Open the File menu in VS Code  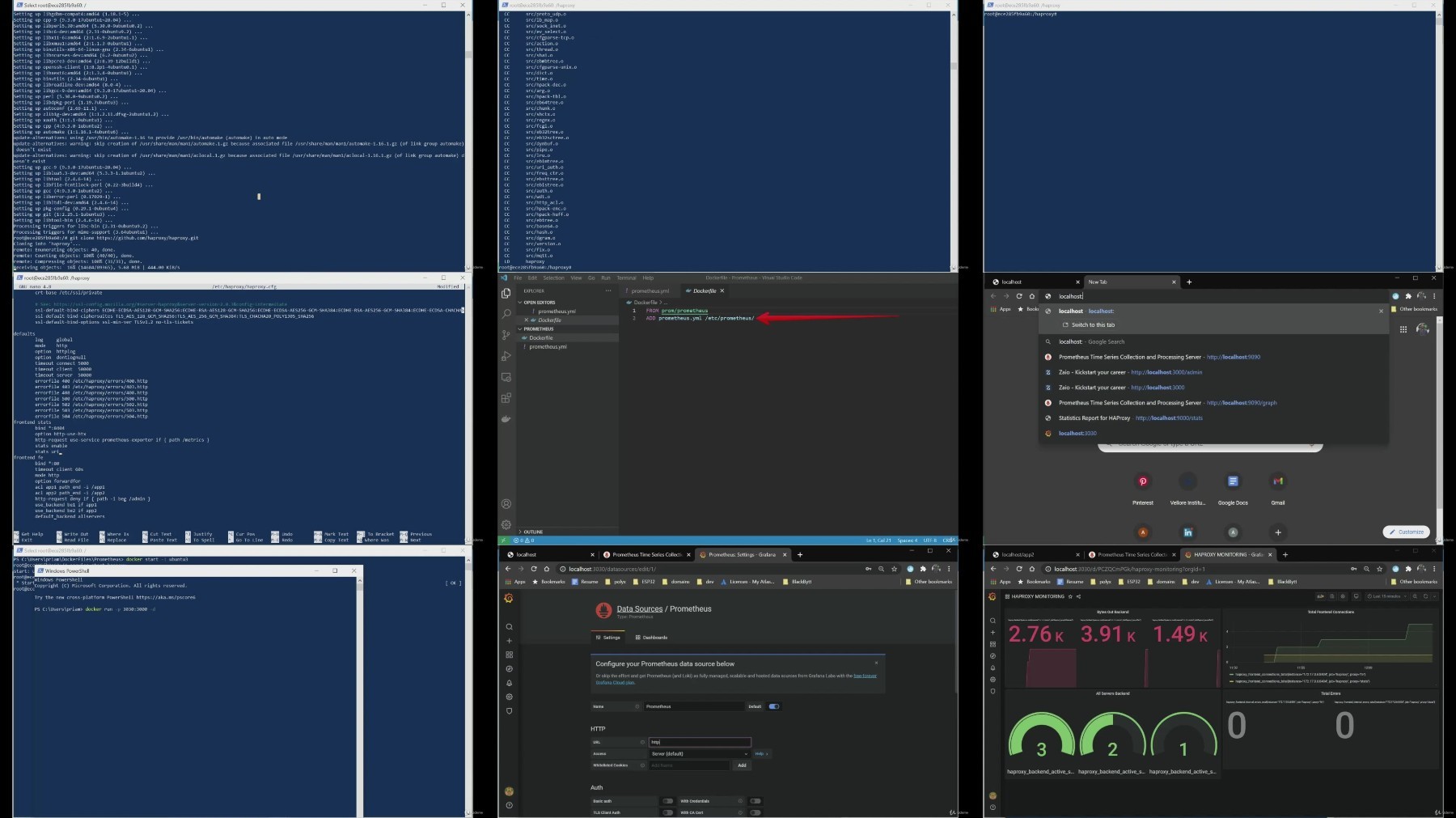coord(518,278)
